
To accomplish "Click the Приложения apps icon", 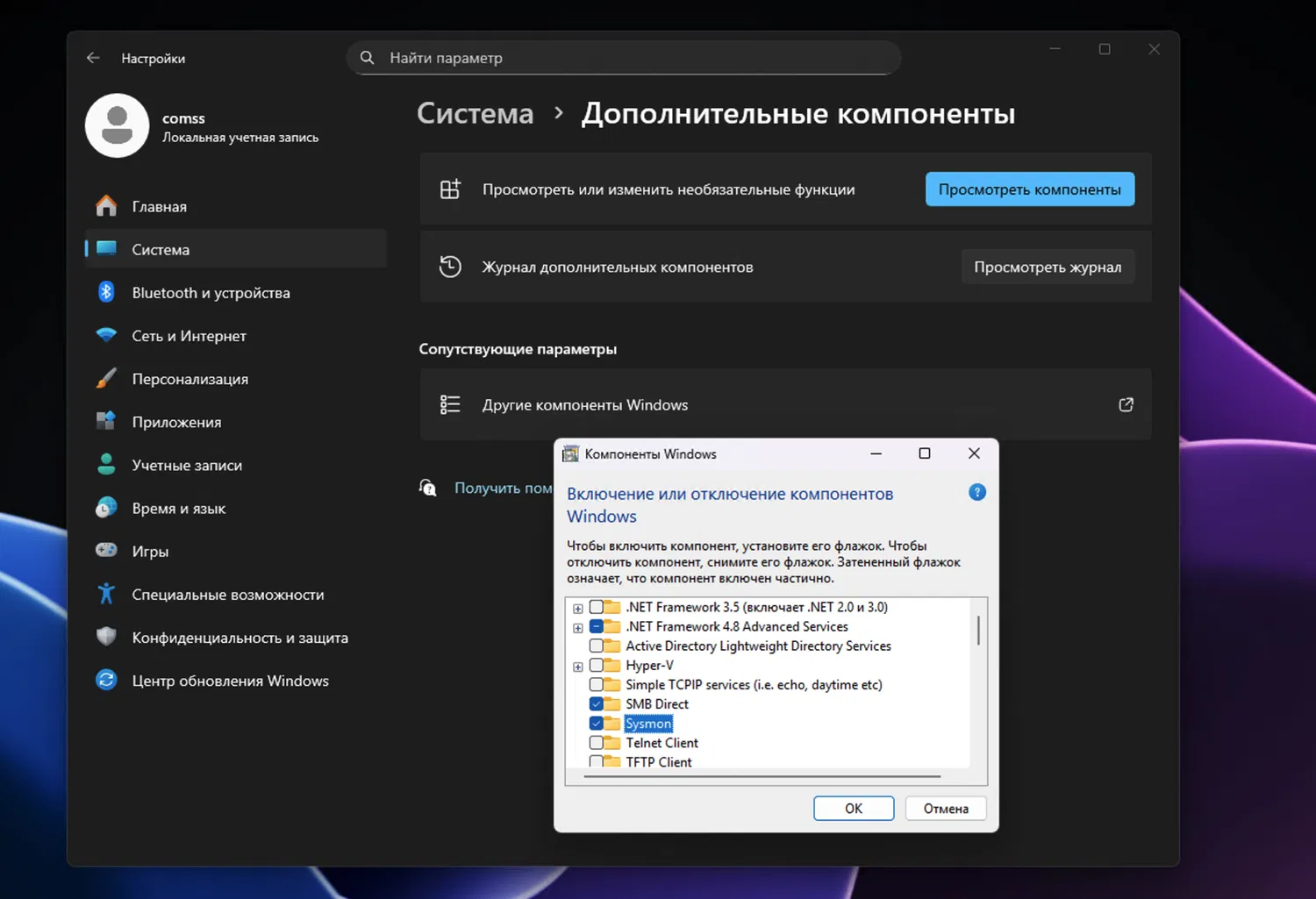I will coord(106,421).
